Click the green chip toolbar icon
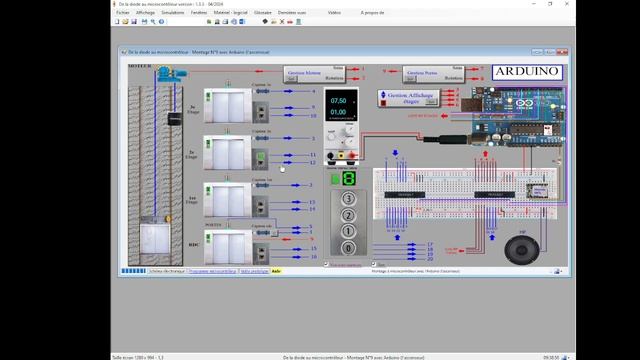This screenshot has width=640, height=360. click(x=209, y=22)
